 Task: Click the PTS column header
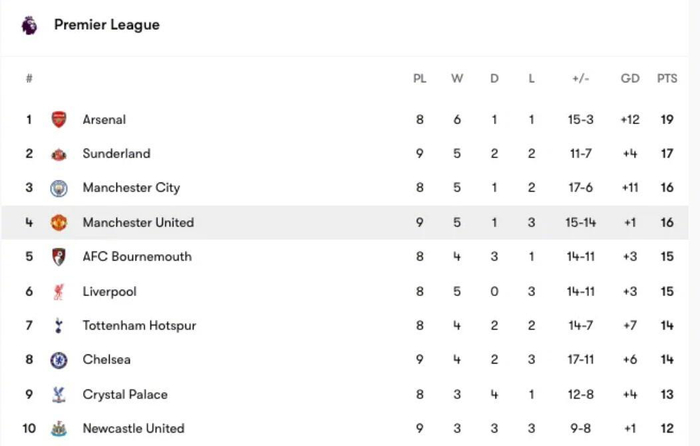(x=667, y=79)
